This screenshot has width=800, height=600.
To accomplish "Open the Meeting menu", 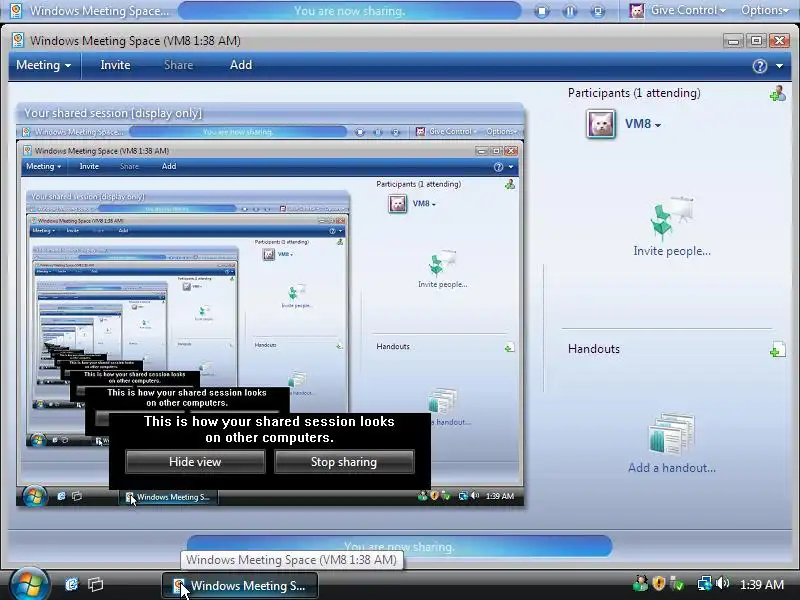I will point(43,65).
